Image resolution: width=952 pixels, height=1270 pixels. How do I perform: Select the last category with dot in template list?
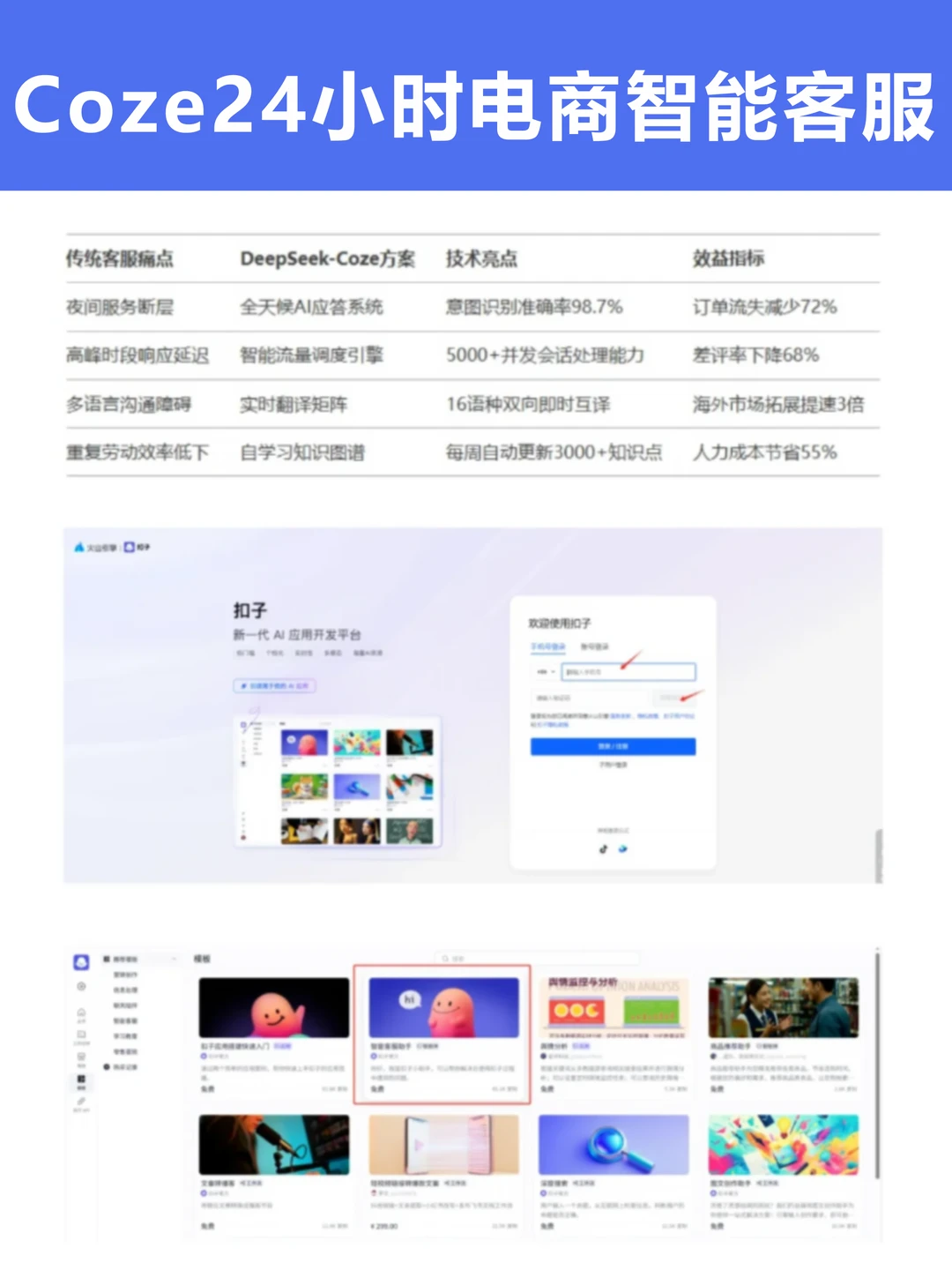click(x=121, y=1067)
